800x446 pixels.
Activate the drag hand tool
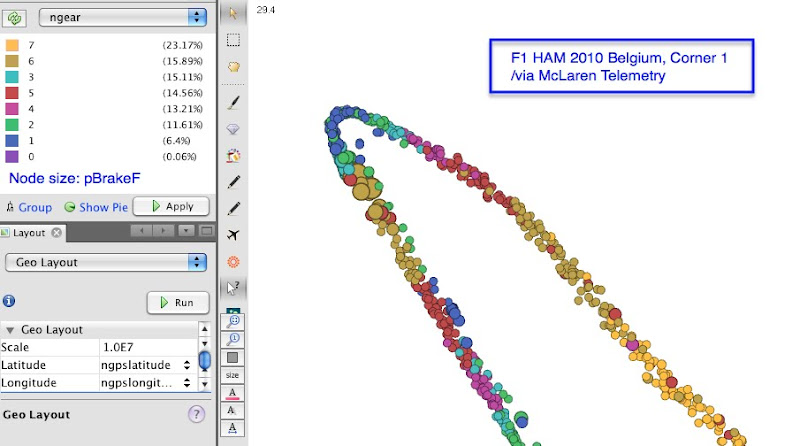click(x=234, y=67)
